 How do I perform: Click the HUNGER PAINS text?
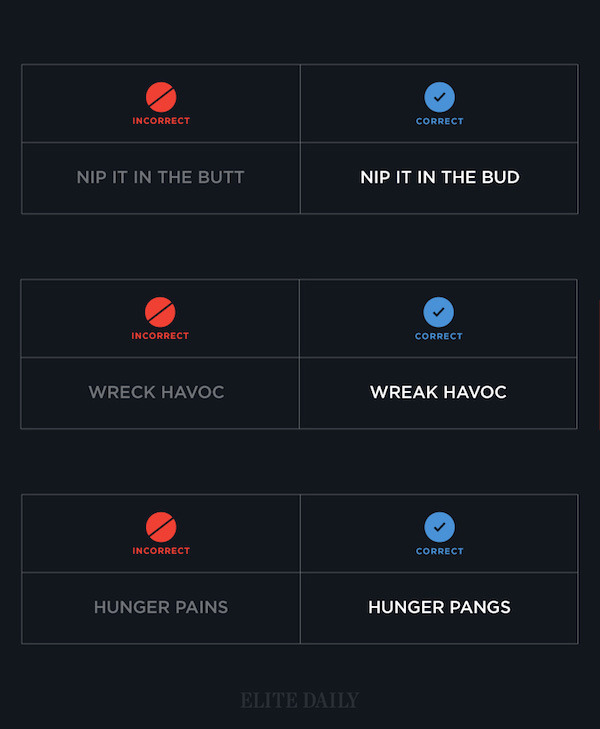tap(160, 607)
